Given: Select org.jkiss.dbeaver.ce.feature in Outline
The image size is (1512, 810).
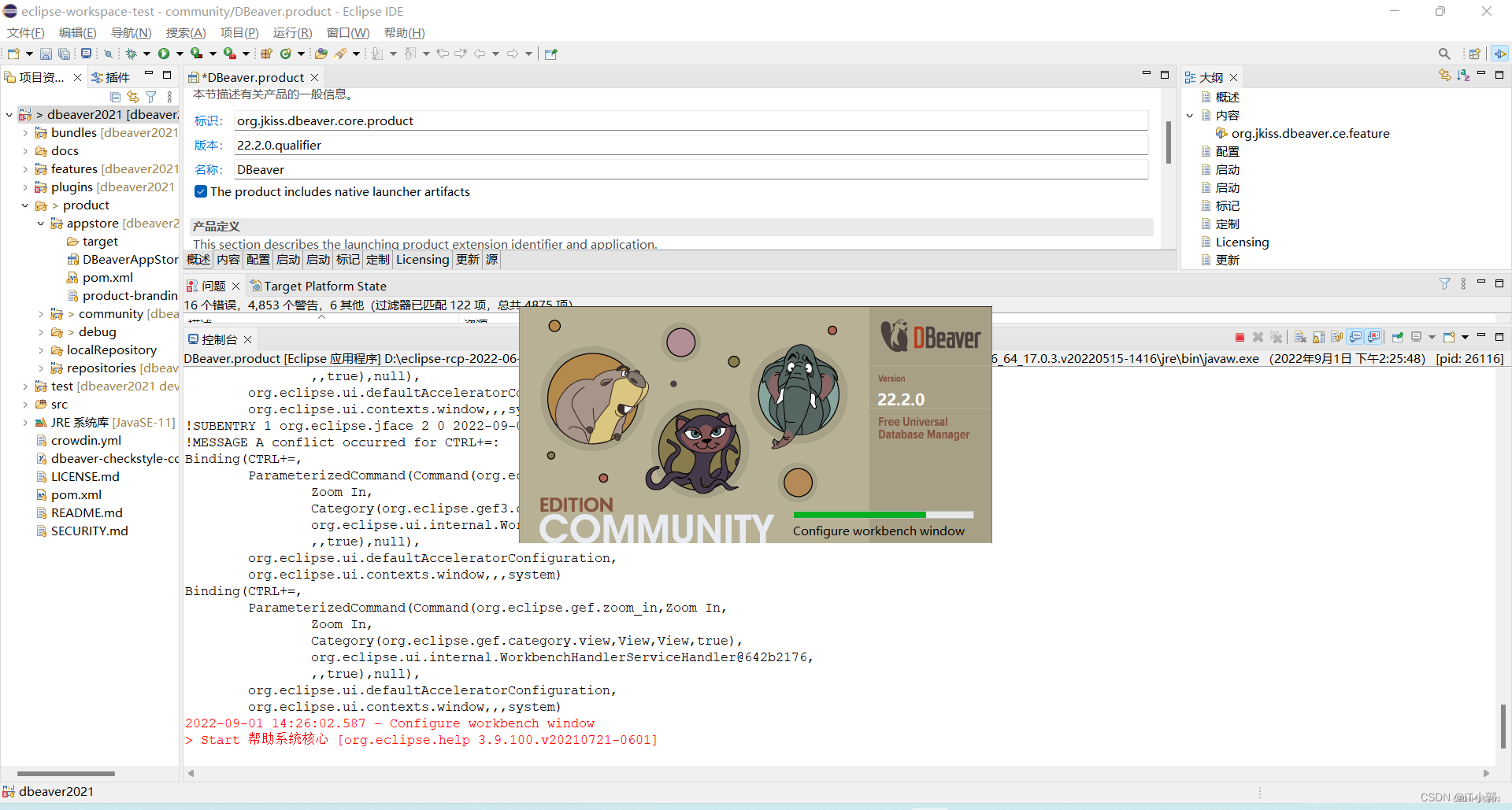Looking at the screenshot, I should [x=1310, y=134].
